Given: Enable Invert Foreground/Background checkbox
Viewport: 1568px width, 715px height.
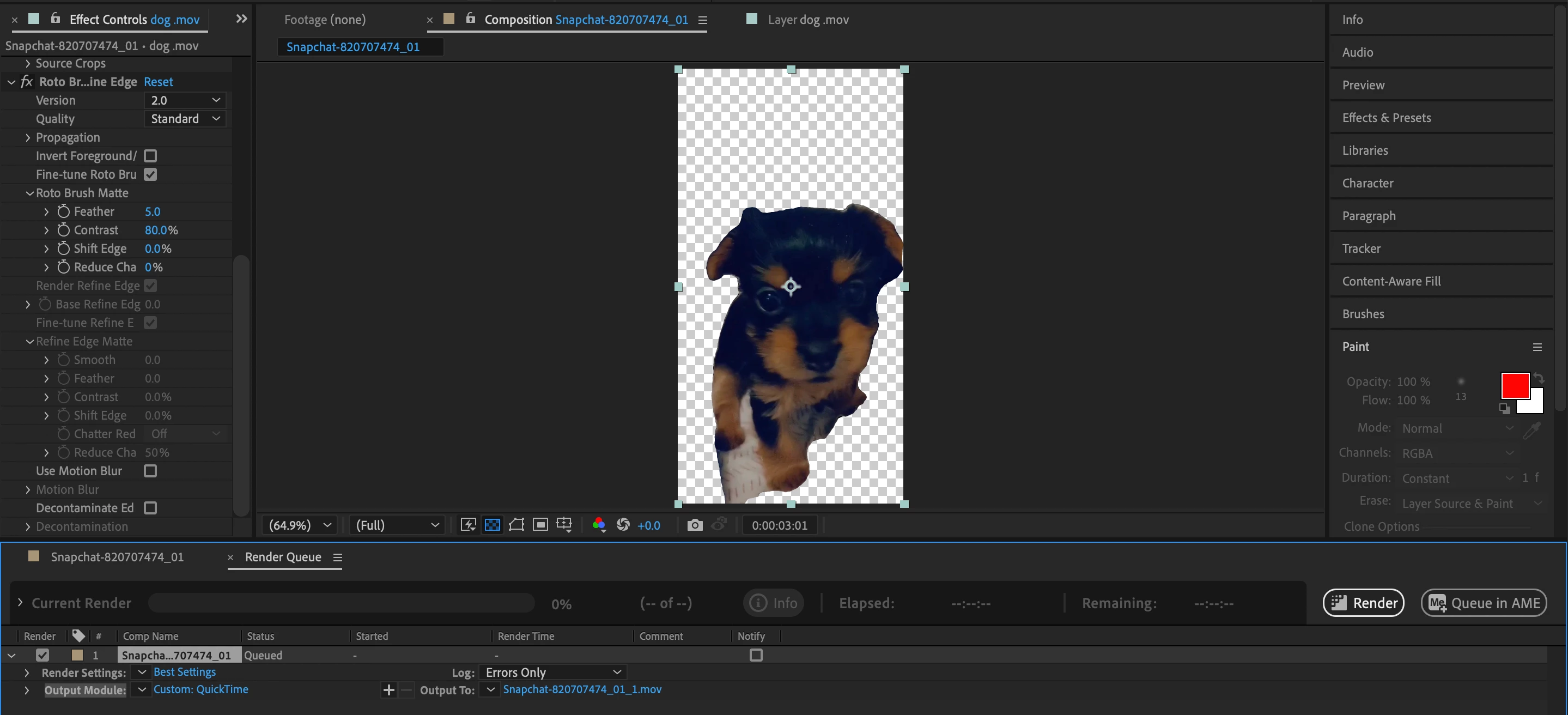Looking at the screenshot, I should 150,156.
